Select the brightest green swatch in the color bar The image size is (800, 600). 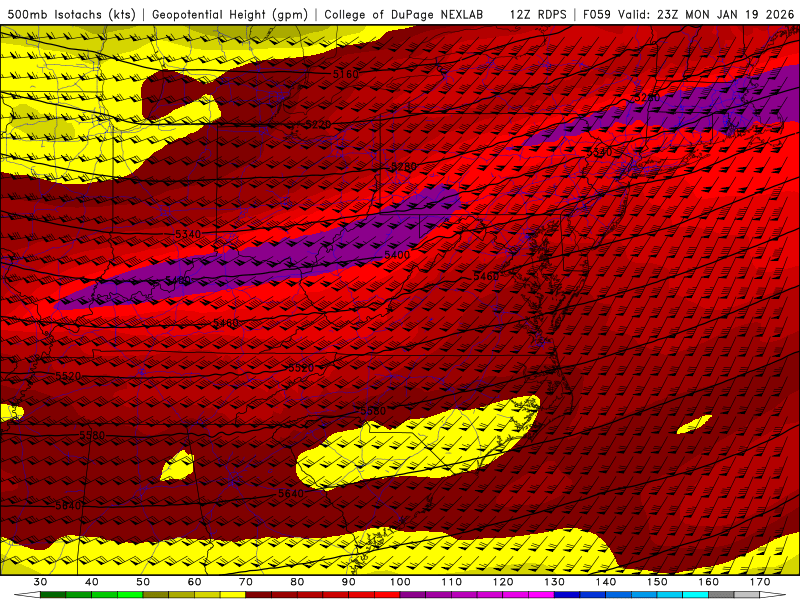click(130, 595)
